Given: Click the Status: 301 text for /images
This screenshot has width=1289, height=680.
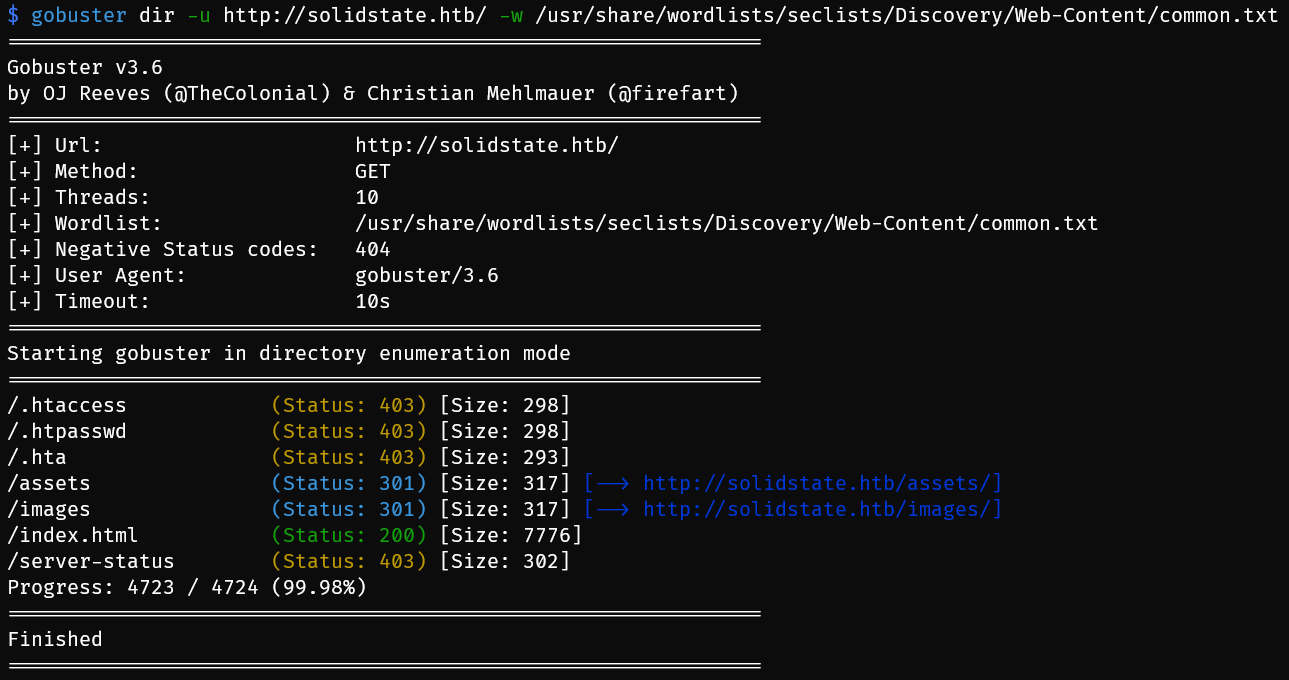Looking at the screenshot, I should tap(349, 509).
